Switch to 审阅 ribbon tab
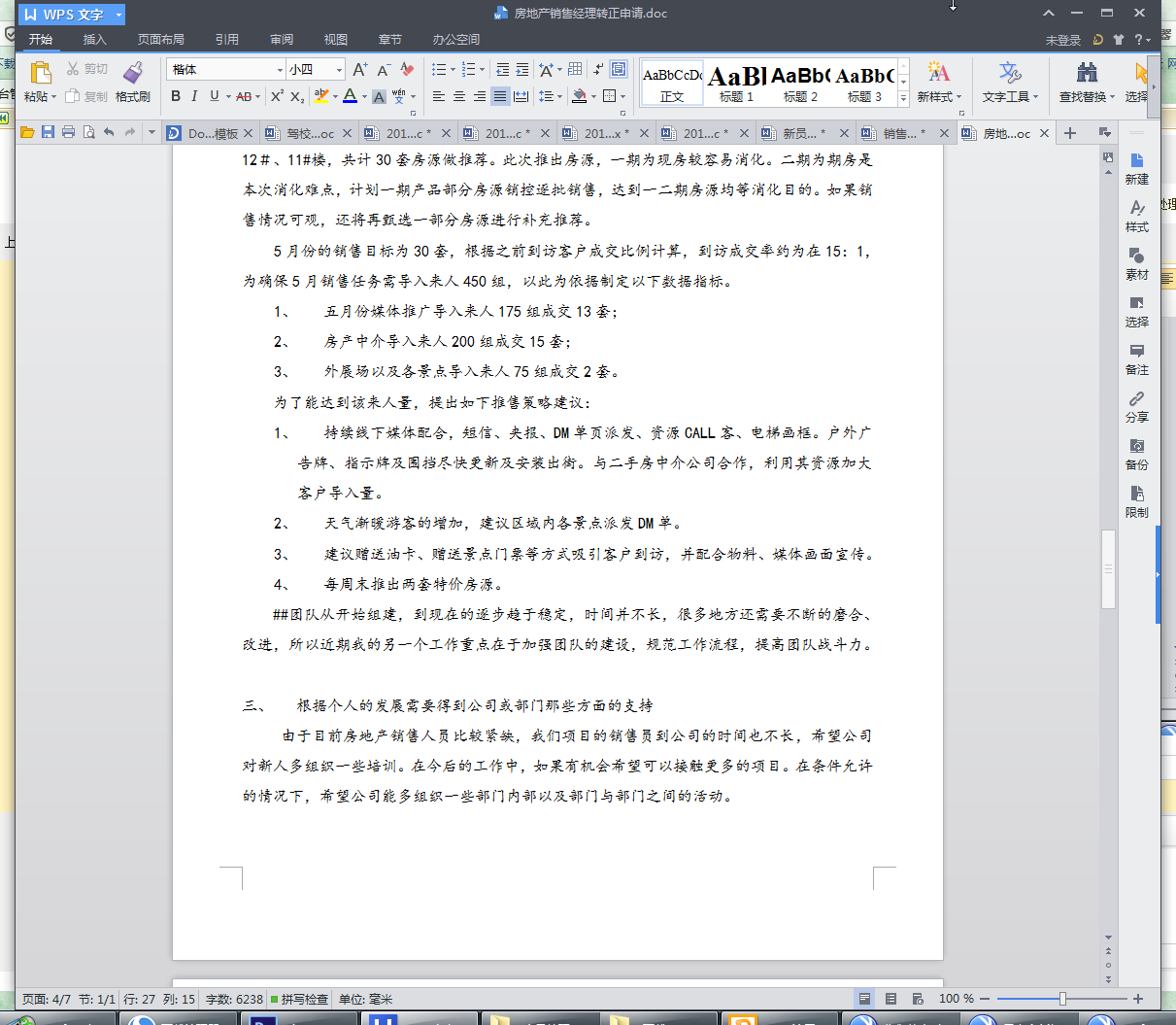Viewport: 1176px width, 1025px height. tap(282, 40)
